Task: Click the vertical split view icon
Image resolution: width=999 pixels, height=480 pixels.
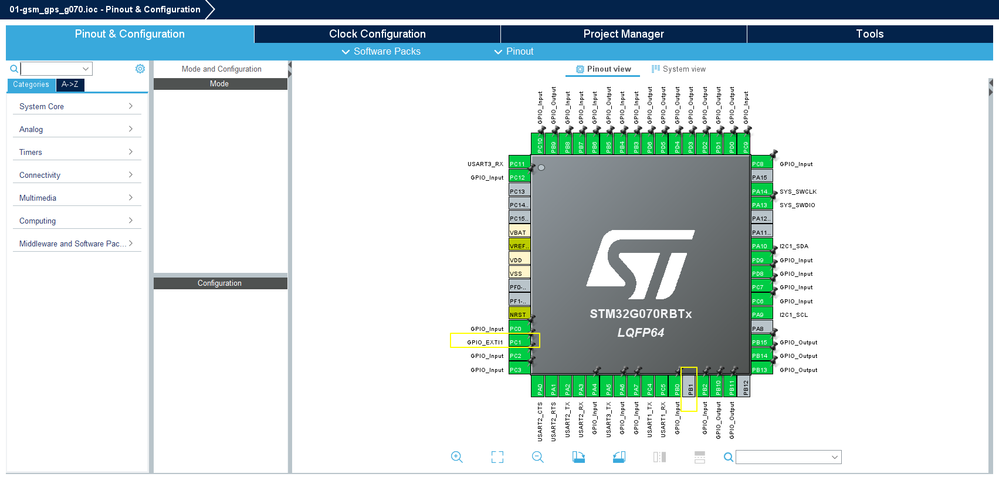Action: (659, 456)
